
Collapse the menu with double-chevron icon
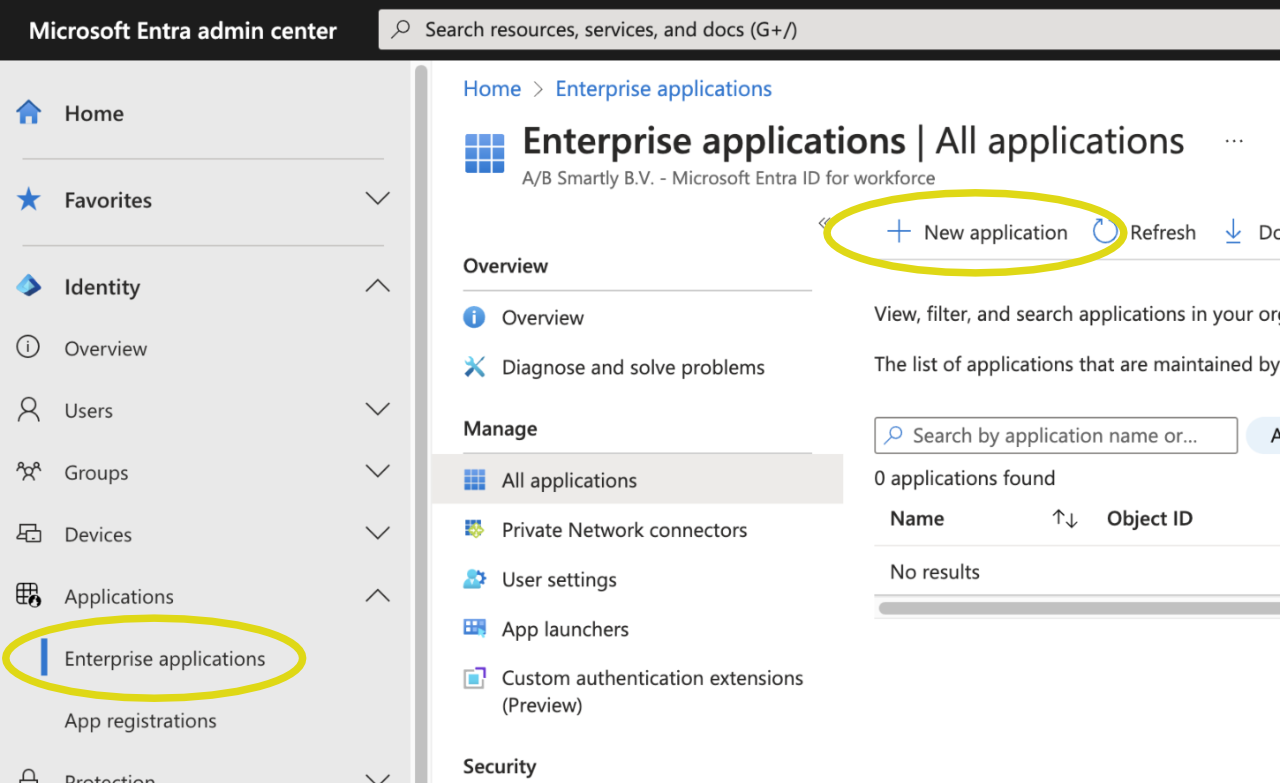(x=824, y=223)
